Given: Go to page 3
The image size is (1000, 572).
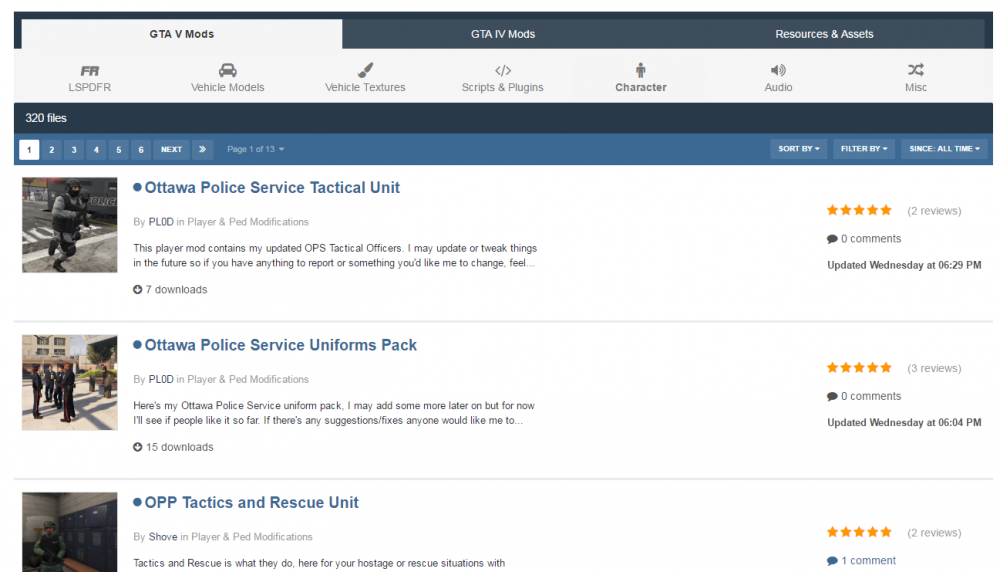Looking at the screenshot, I should point(74,150).
